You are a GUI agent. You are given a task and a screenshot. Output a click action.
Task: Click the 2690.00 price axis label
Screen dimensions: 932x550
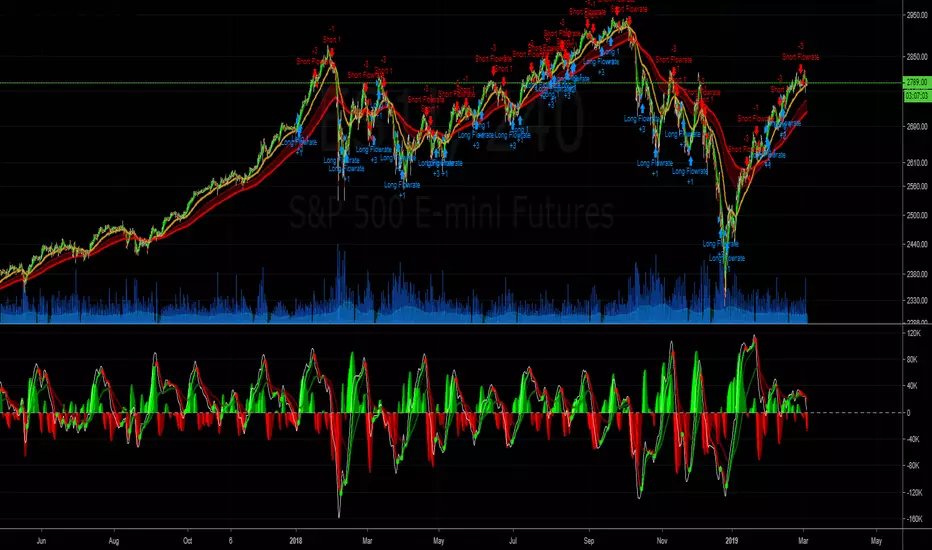(917, 127)
